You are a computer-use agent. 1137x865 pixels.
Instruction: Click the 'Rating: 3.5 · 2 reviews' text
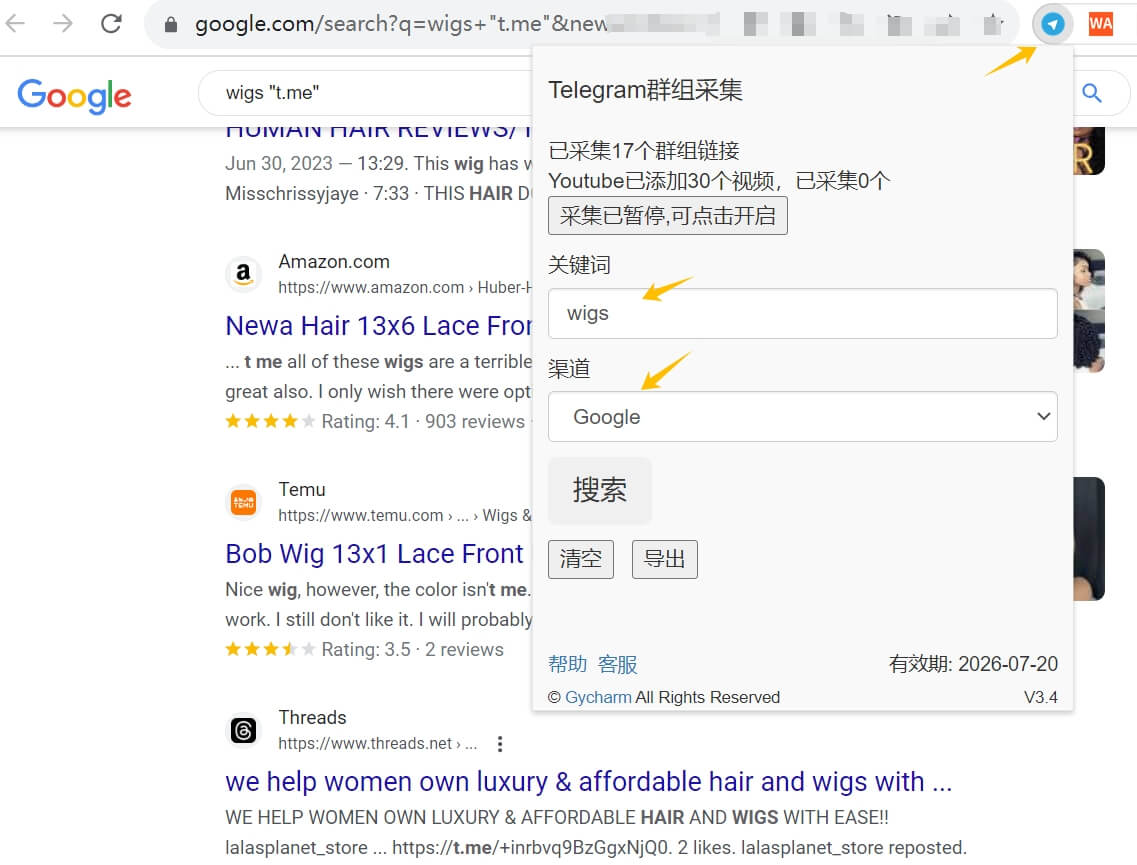click(x=412, y=649)
